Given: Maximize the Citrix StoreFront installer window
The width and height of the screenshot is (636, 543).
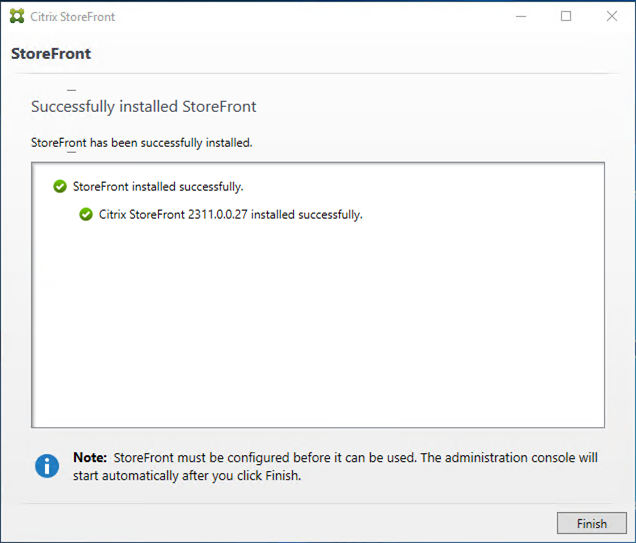Looking at the screenshot, I should (566, 16).
